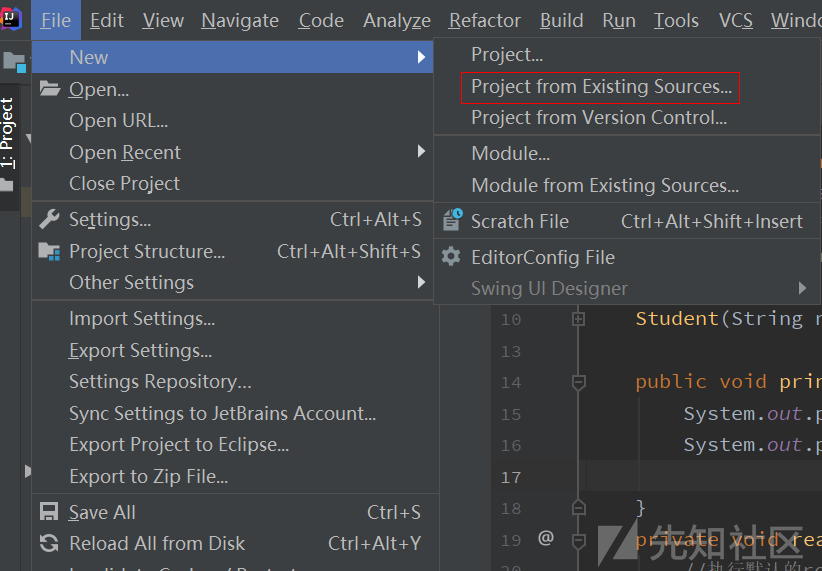This screenshot has width=822, height=571.
Task: Click the Save All floppy disk icon
Action: tap(49, 512)
